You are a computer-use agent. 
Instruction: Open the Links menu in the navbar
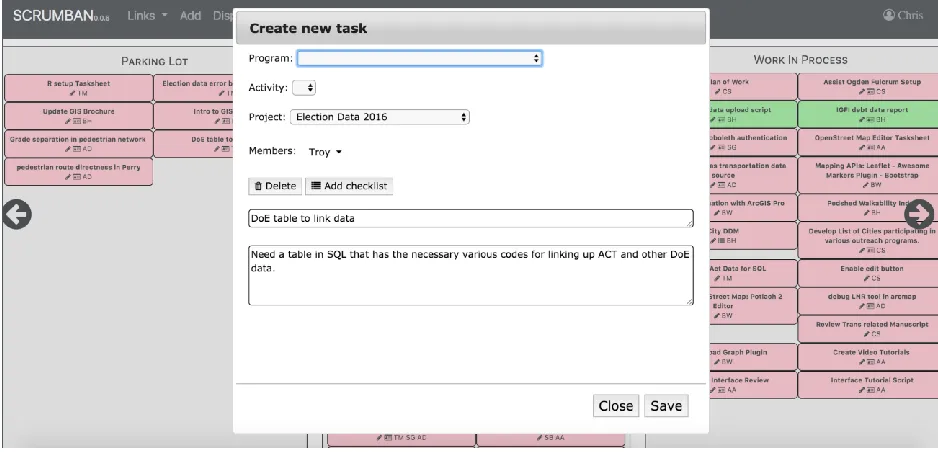pos(147,16)
